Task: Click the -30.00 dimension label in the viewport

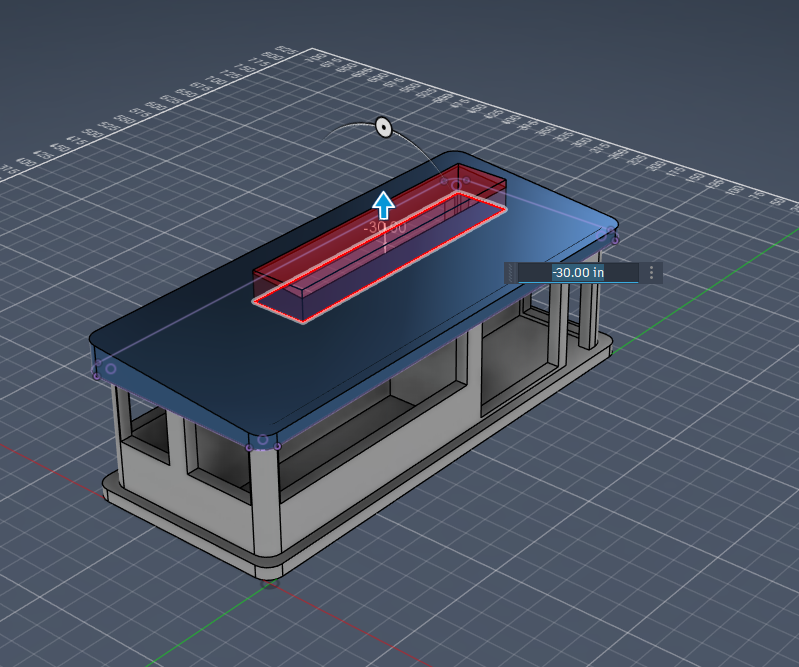Action: click(385, 227)
